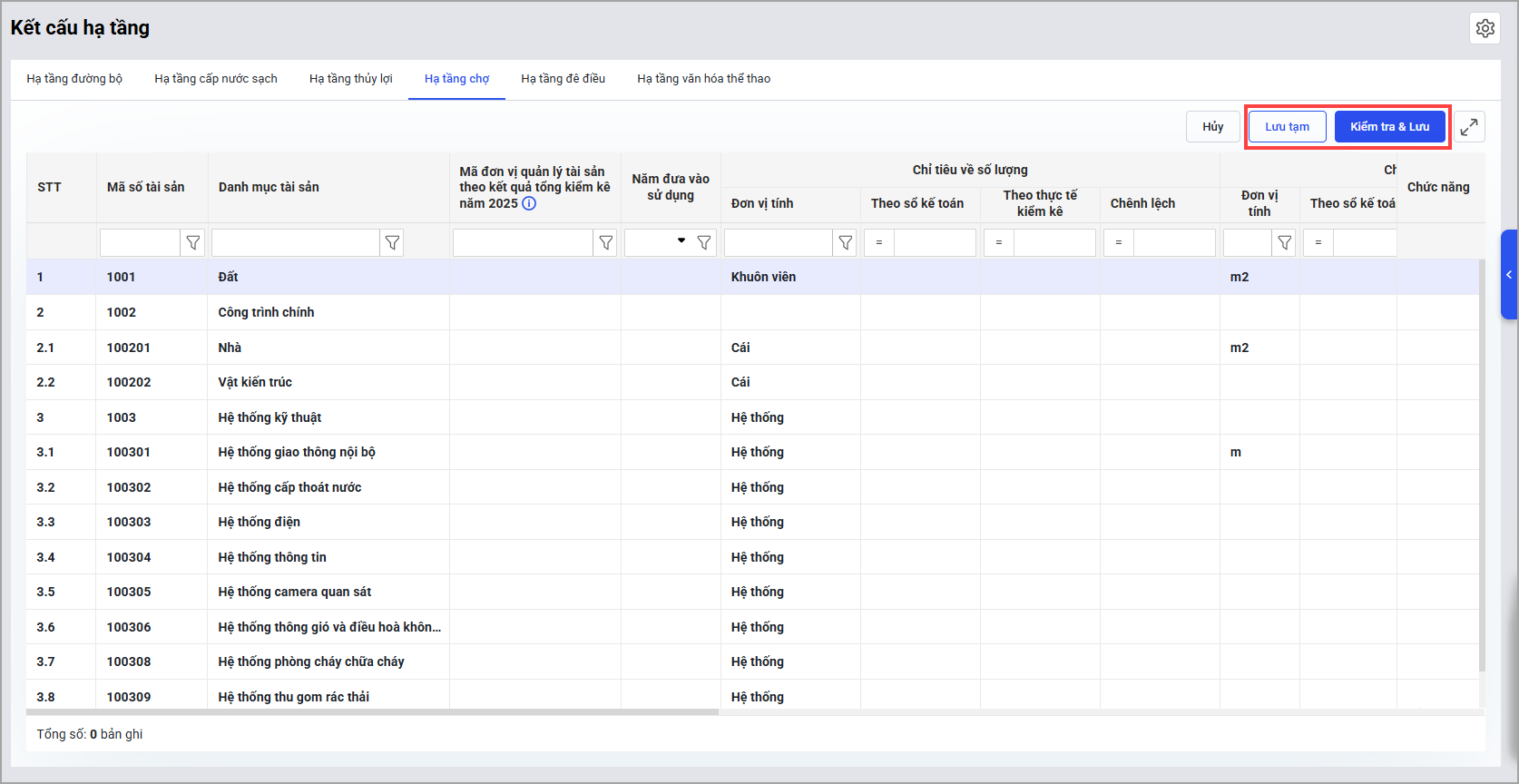The height and width of the screenshot is (784, 1519).
Task: Cancel changes with Hủy button
Action: tap(1212, 127)
